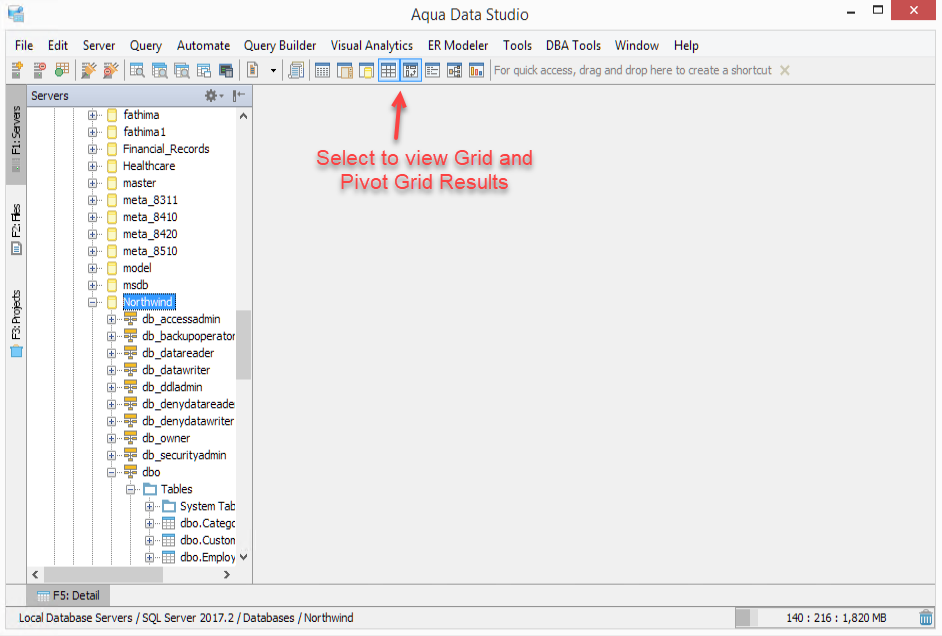Click the Servers tree vertical scrollbar thumb
The width and height of the screenshot is (942, 636).
[x=243, y=345]
